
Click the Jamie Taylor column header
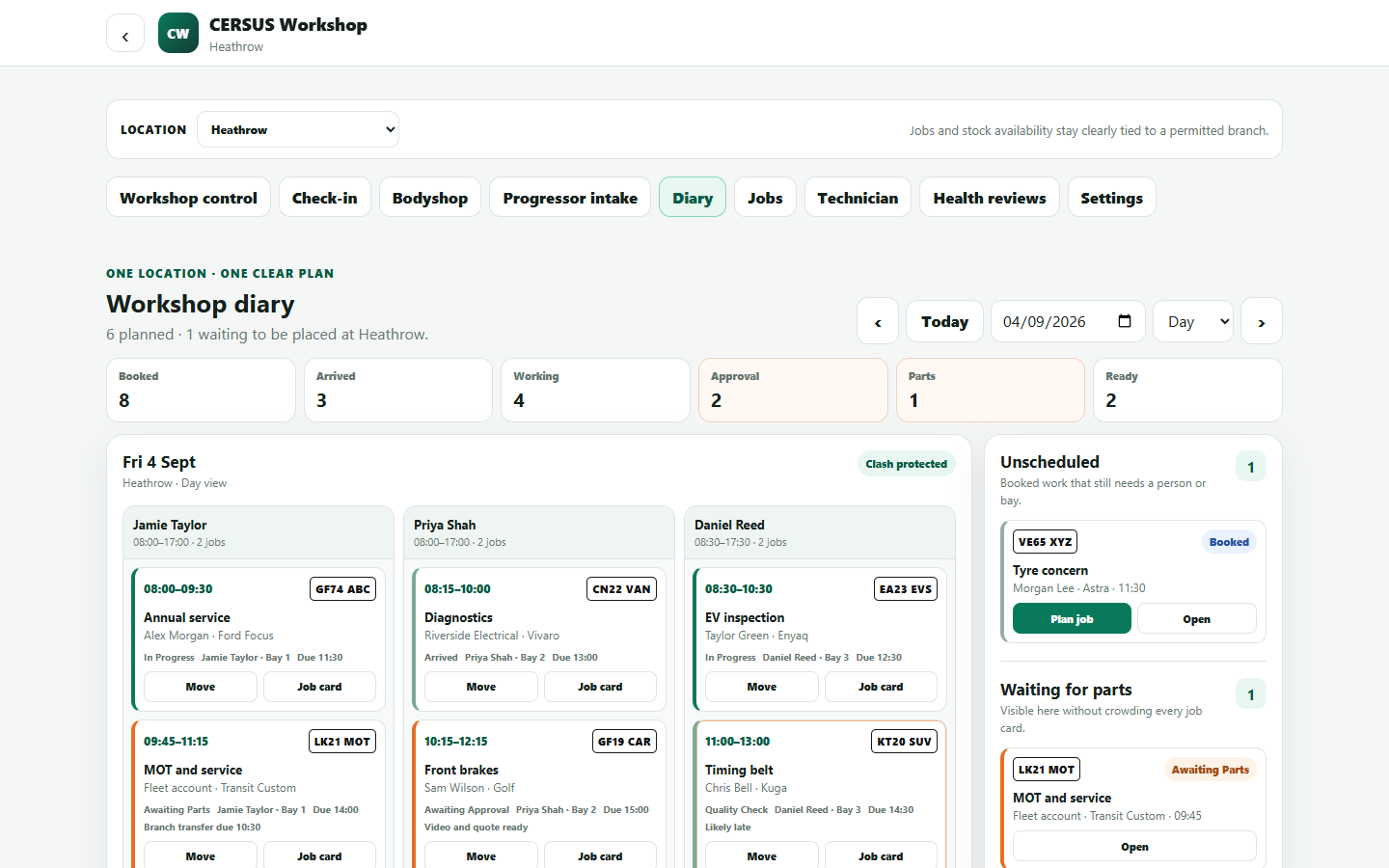[x=259, y=533]
